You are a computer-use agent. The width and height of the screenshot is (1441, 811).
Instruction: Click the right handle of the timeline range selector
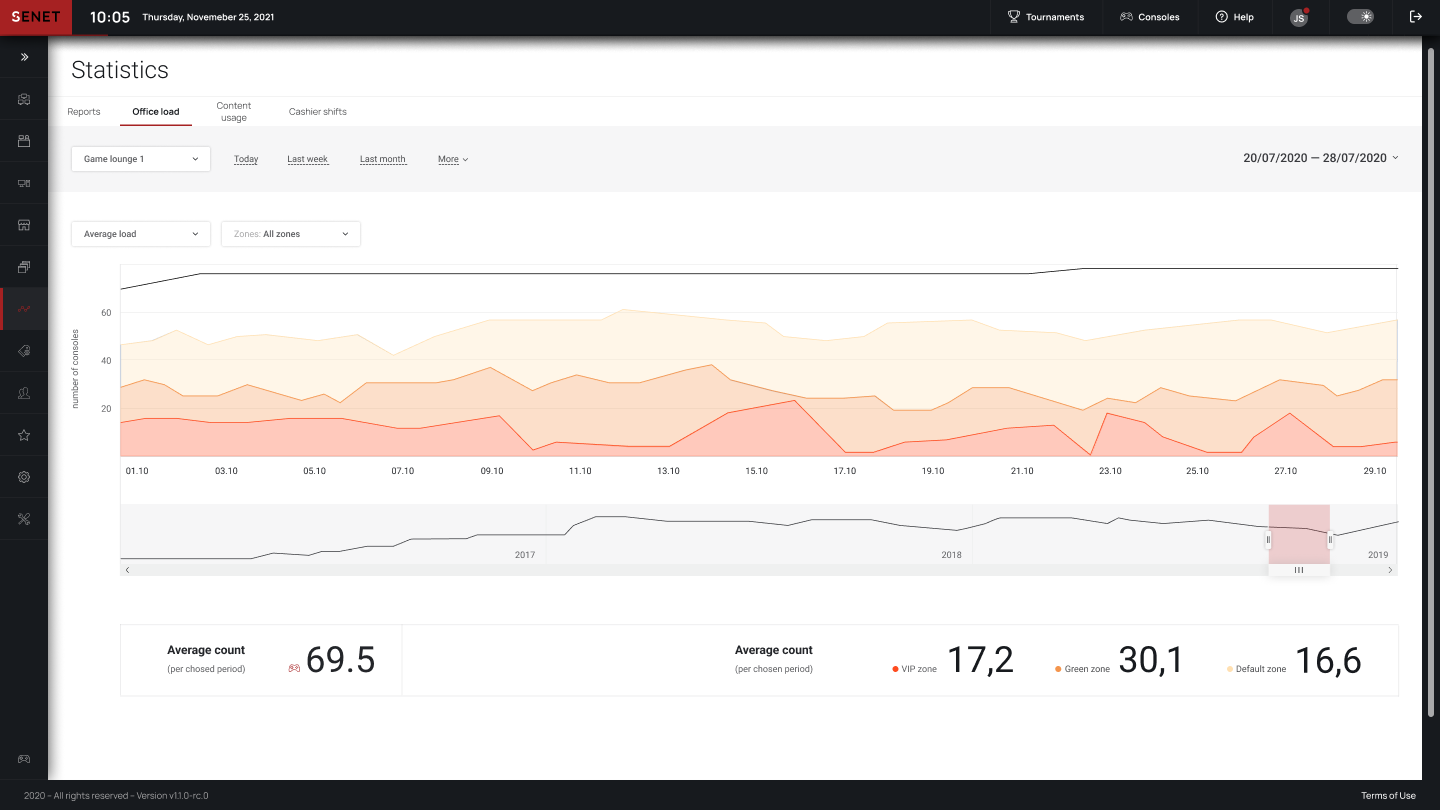click(x=1330, y=540)
